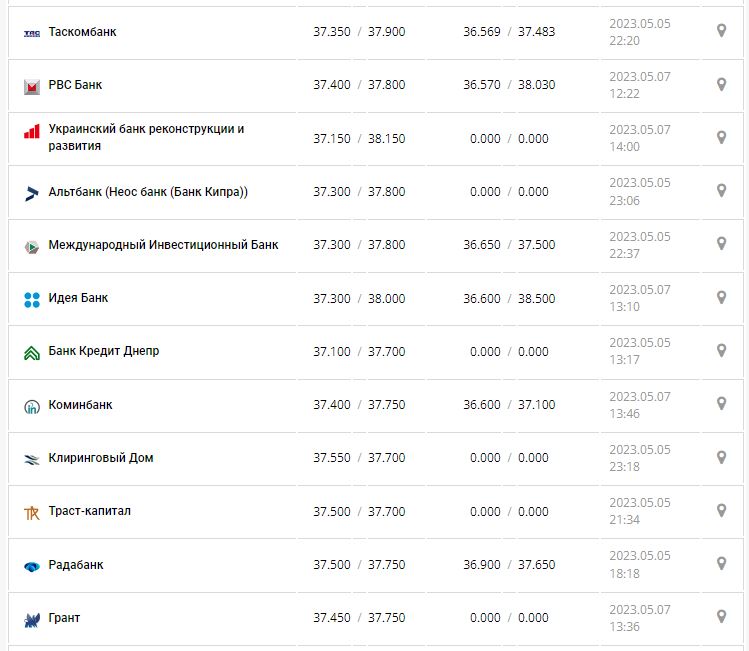
Task: Open map pin for Идея Банк row
Action: 721,298
